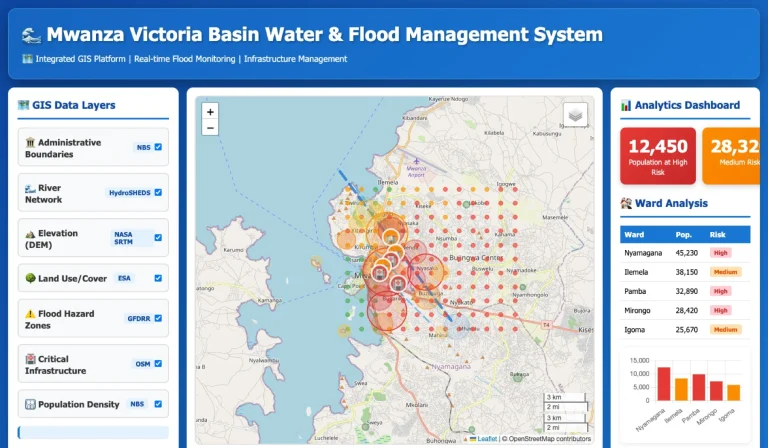Click the Igoma orange bar in chart
Viewport: 768px width, 448px height.
tap(734, 393)
